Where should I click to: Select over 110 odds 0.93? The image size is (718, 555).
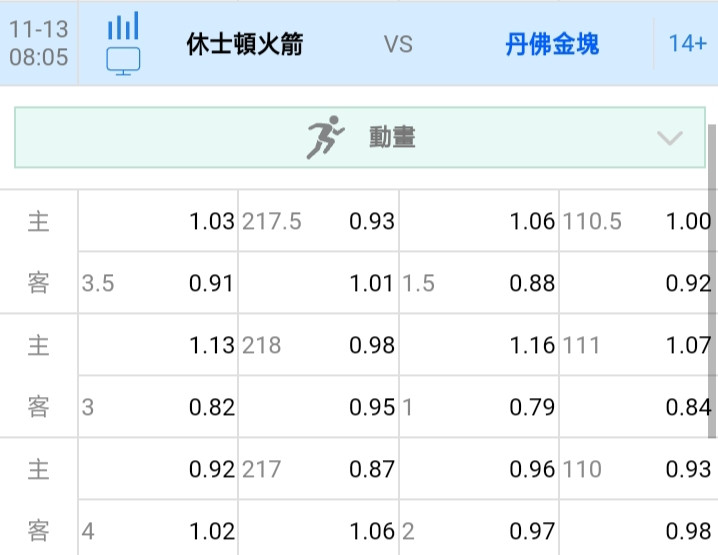point(688,469)
